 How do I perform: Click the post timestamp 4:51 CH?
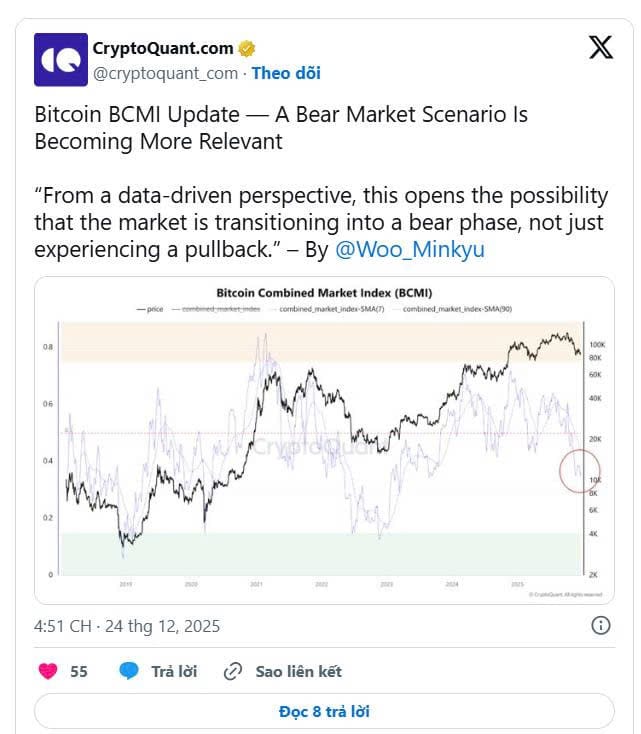coord(127,627)
